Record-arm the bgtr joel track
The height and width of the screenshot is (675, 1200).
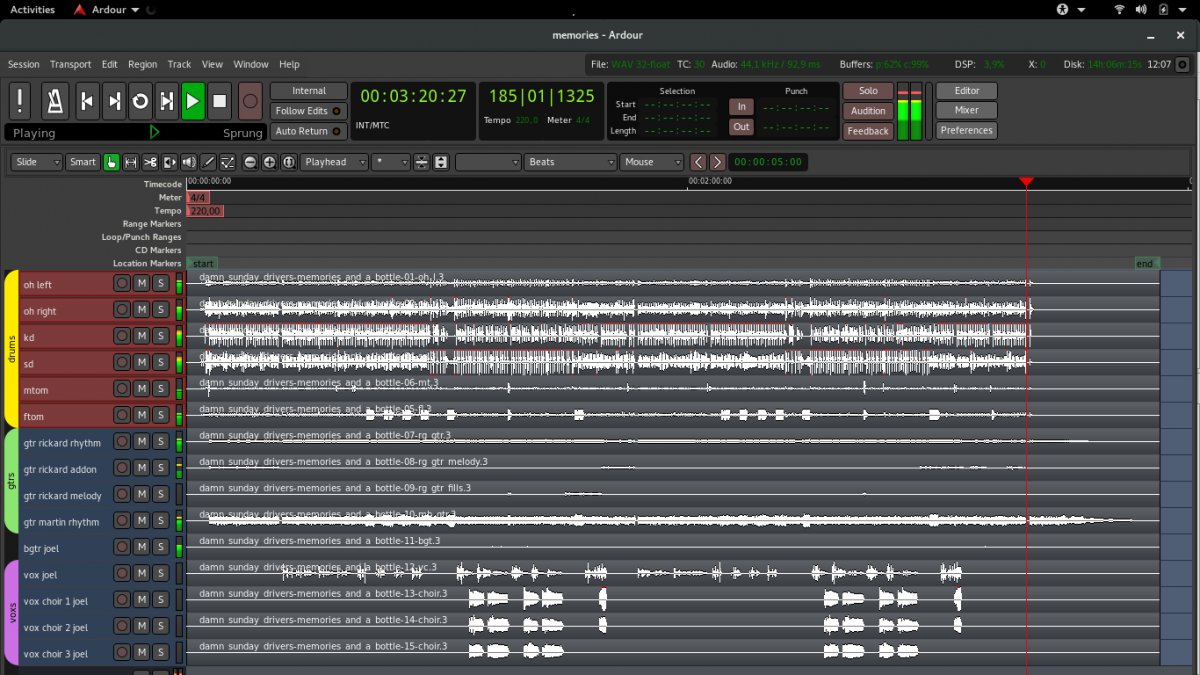122,546
